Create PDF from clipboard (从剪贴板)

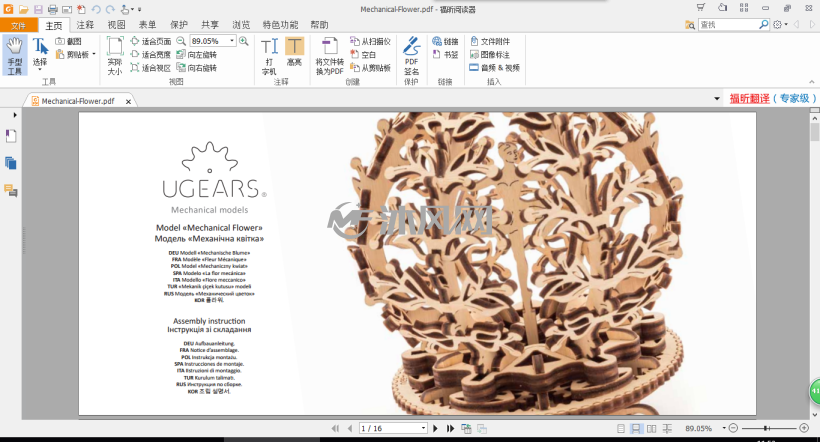[370, 68]
